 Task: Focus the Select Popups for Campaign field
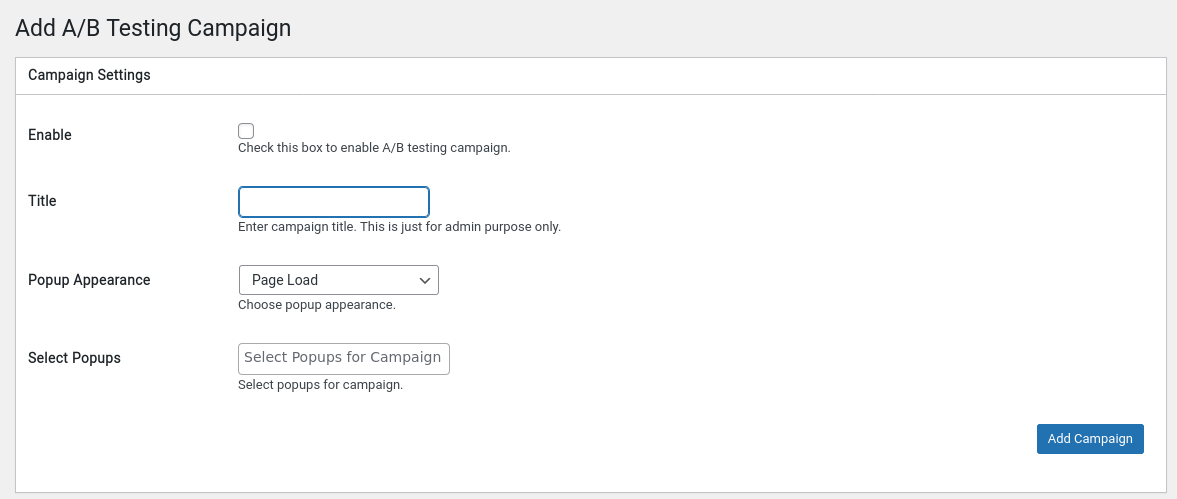pyautogui.click(x=343, y=358)
